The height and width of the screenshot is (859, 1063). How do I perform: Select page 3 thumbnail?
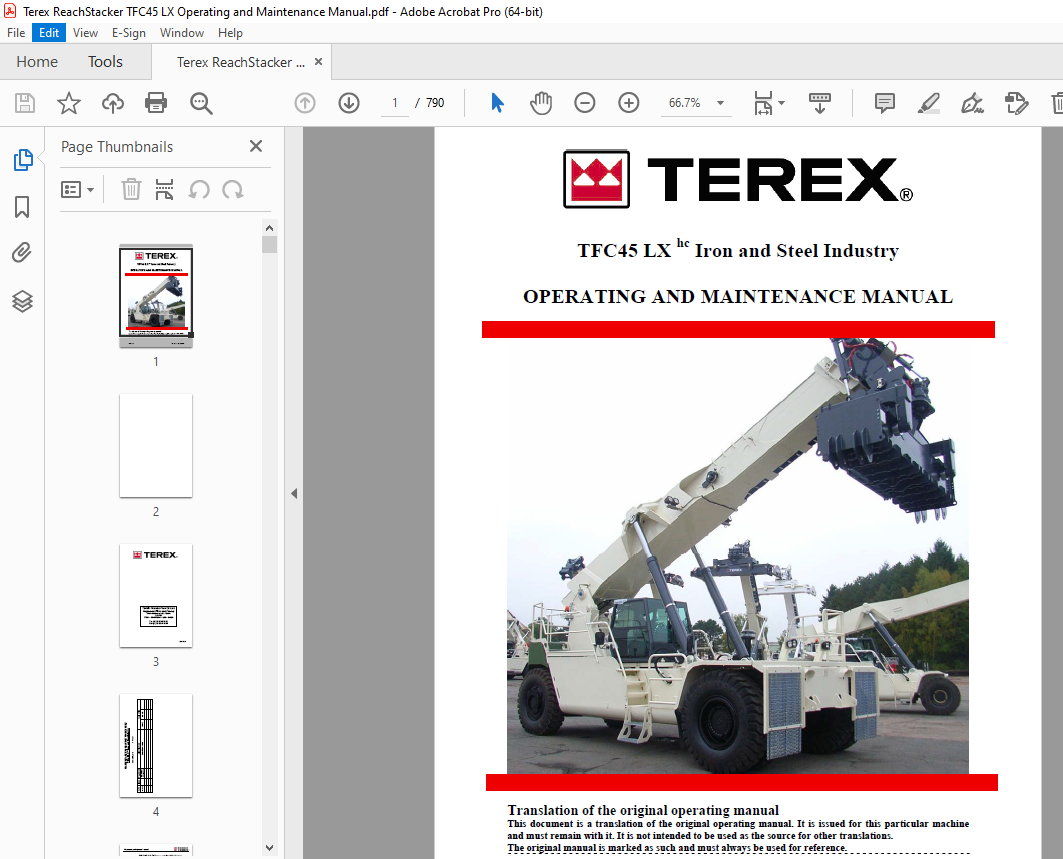[156, 596]
